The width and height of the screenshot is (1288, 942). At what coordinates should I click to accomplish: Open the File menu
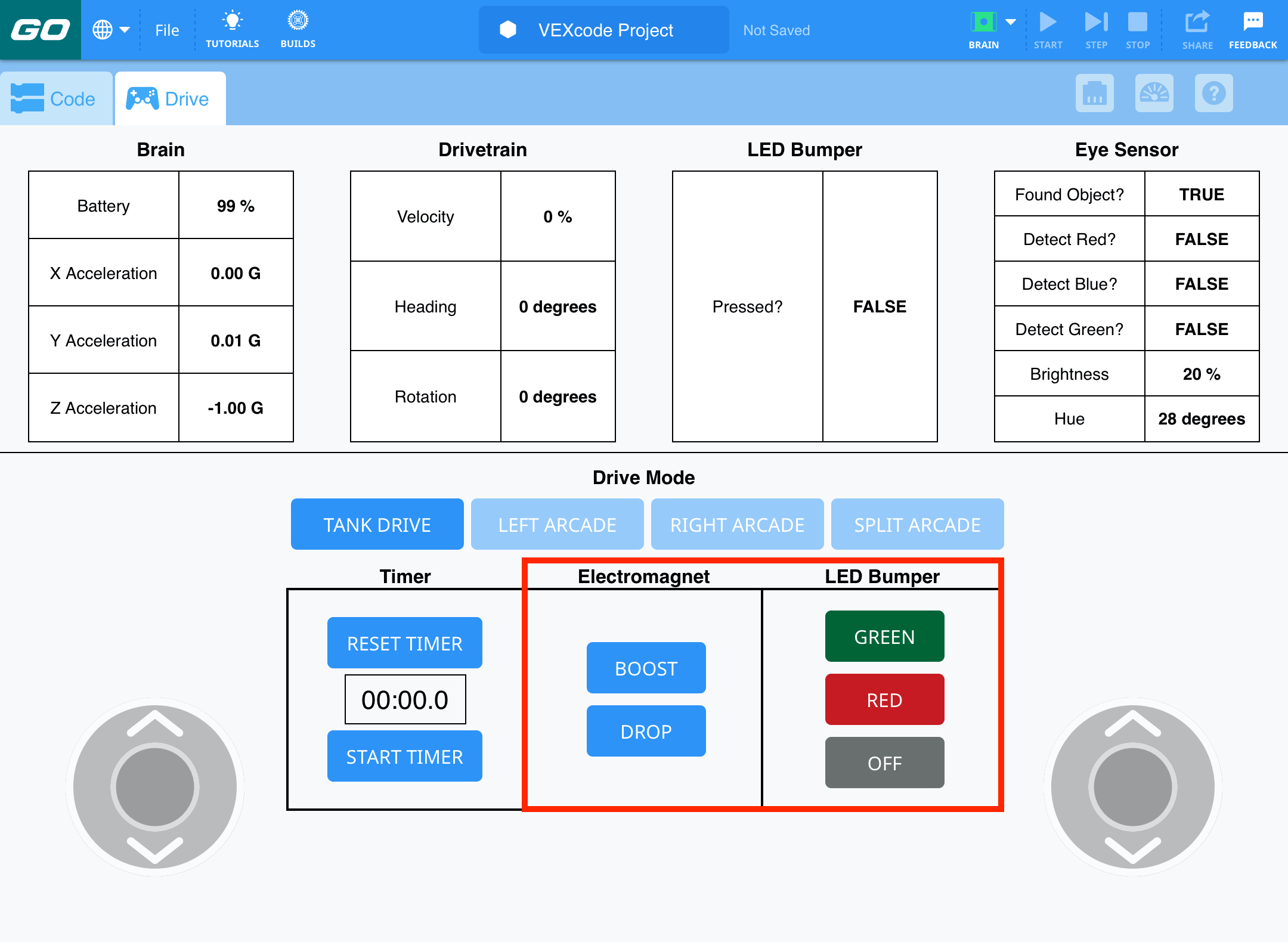pos(167,30)
